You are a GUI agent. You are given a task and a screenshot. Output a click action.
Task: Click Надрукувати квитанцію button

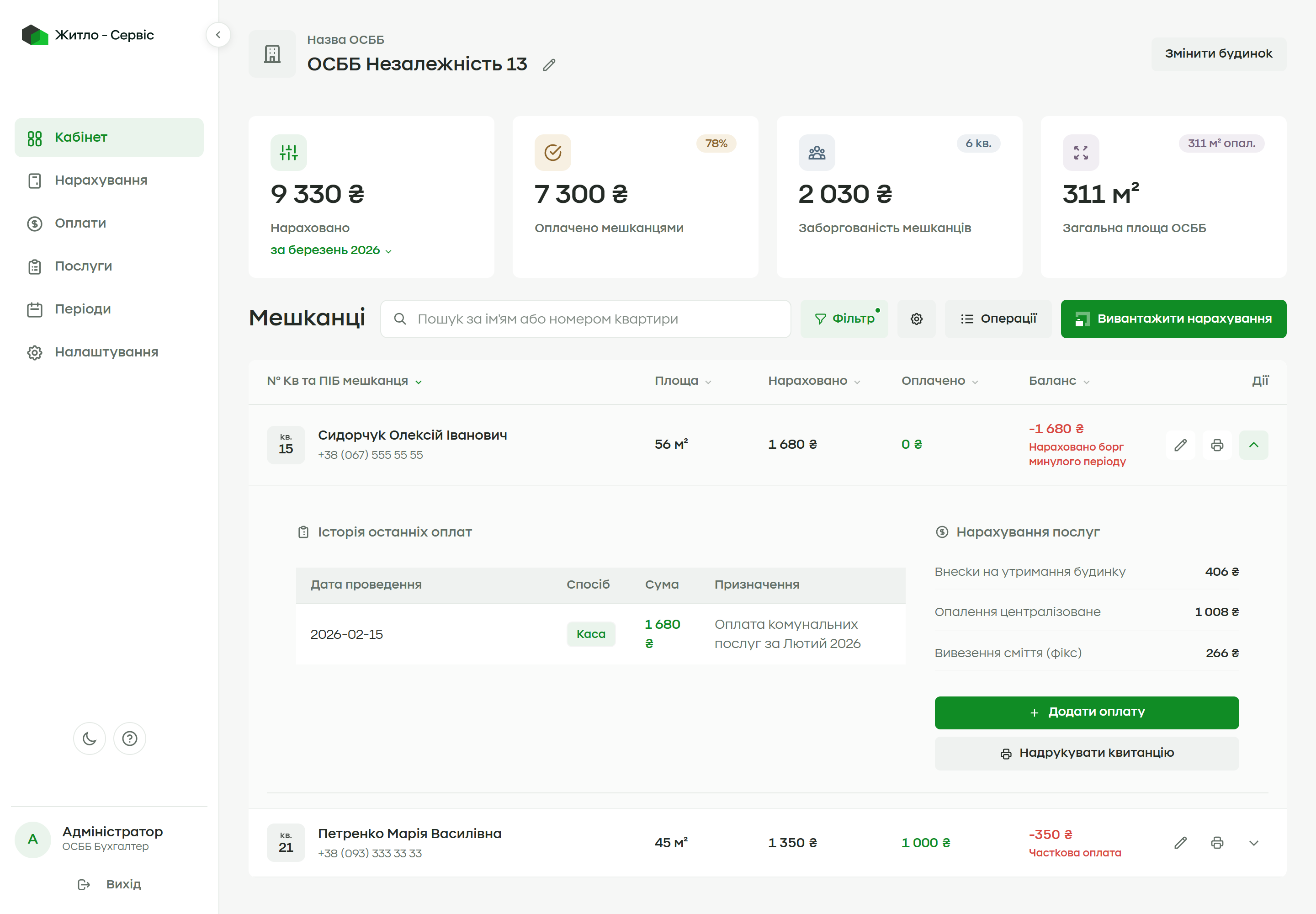[1086, 753]
